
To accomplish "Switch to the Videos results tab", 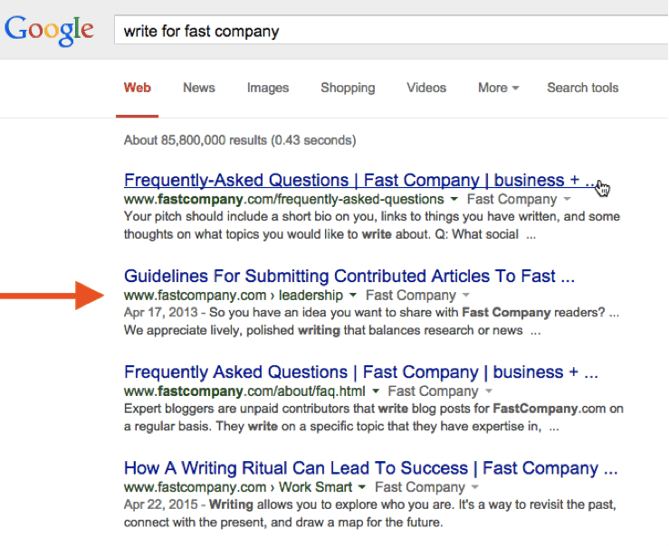I will (426, 88).
